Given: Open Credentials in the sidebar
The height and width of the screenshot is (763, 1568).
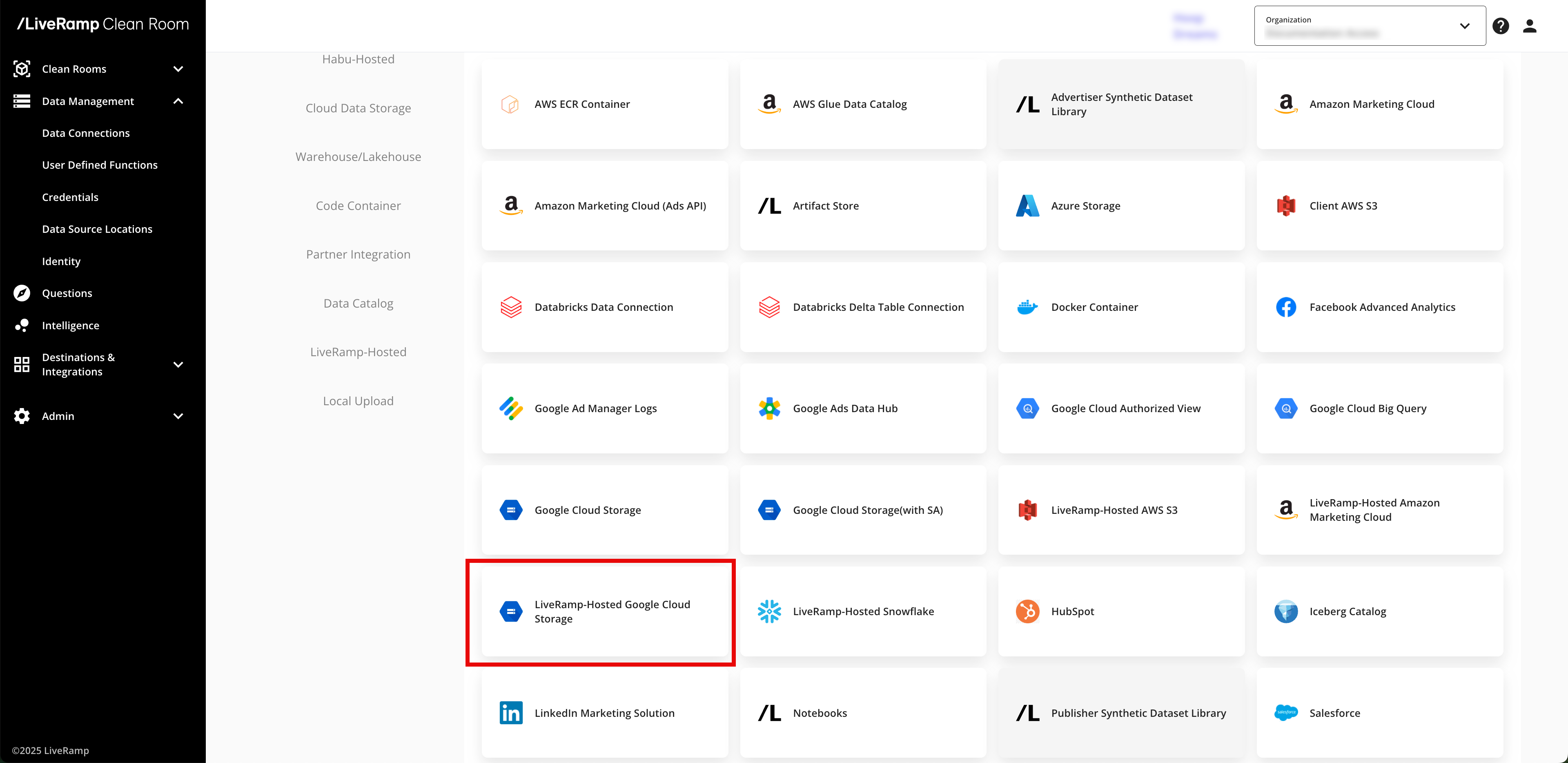Looking at the screenshot, I should pyautogui.click(x=70, y=197).
